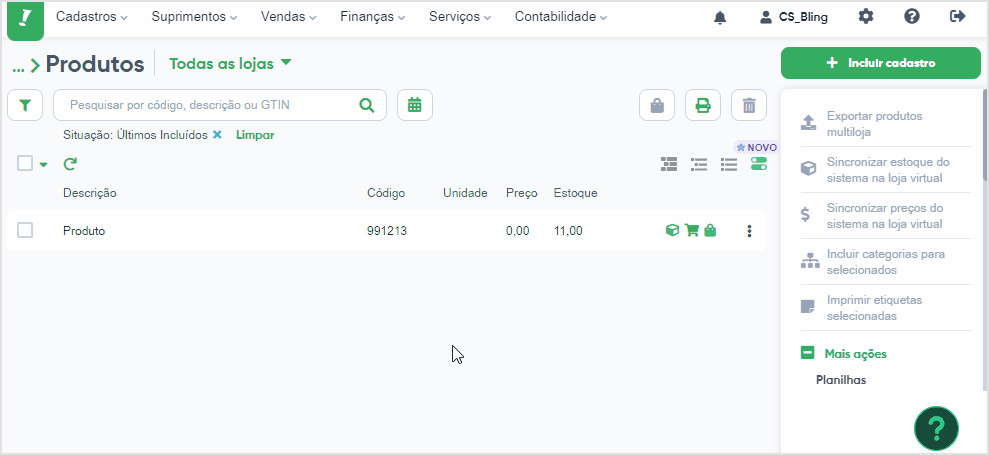Click the shopping bag toolbar button
The width and height of the screenshot is (989, 455).
(x=657, y=105)
